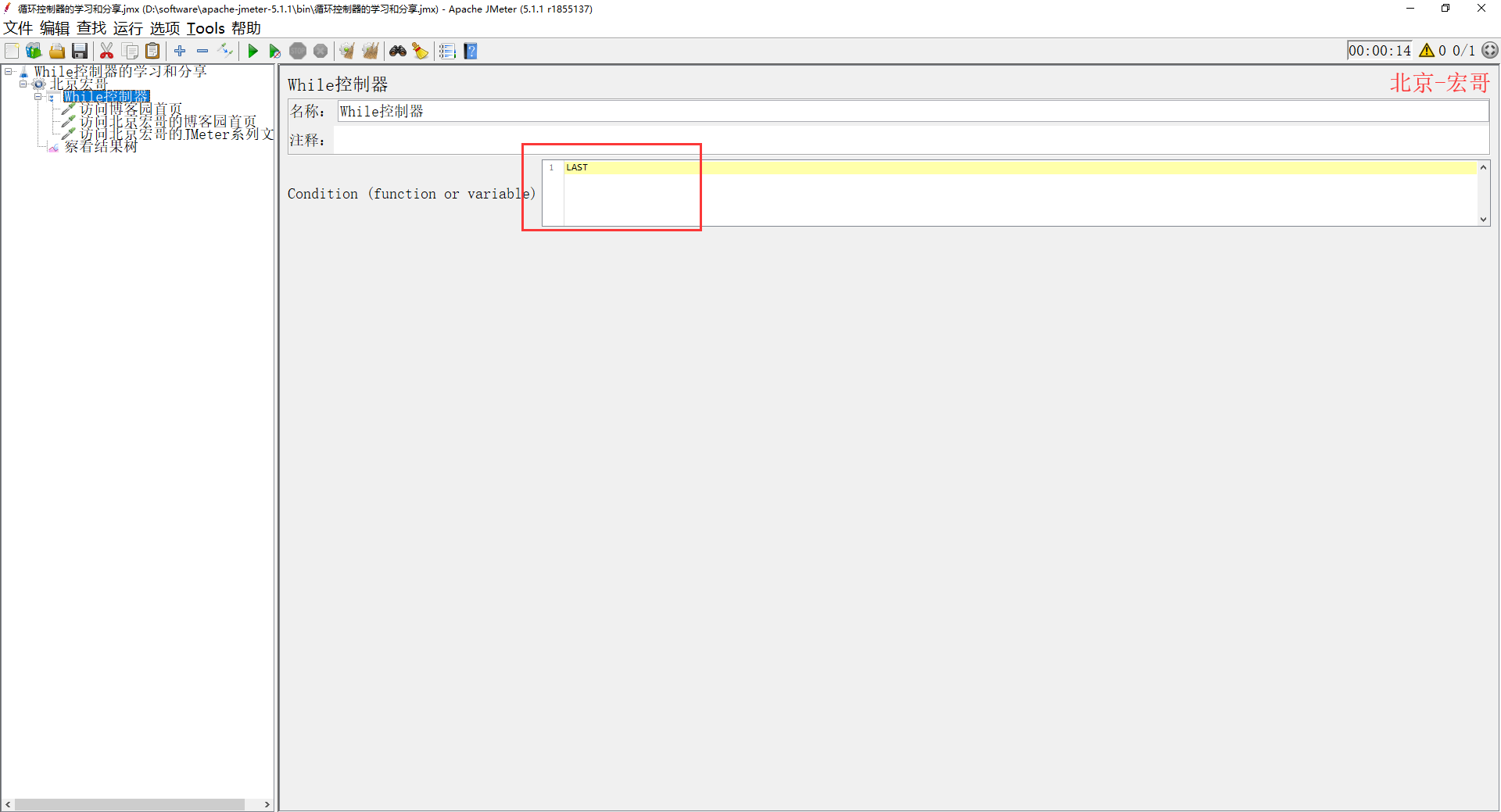The height and width of the screenshot is (812, 1501).
Task: Click the 0/1 active threads counter
Action: pos(1464,51)
